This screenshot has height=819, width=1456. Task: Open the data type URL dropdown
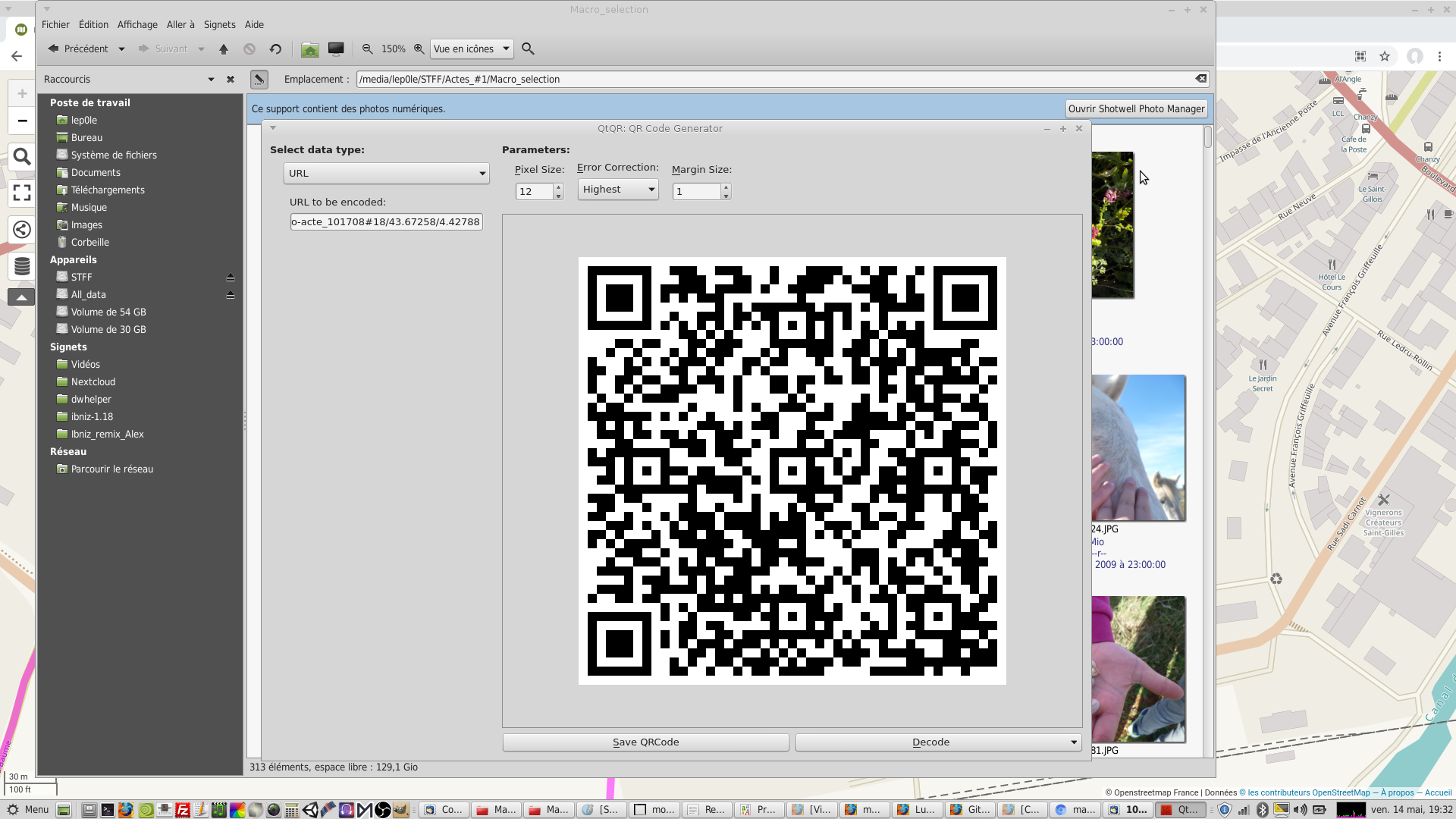[x=386, y=174]
